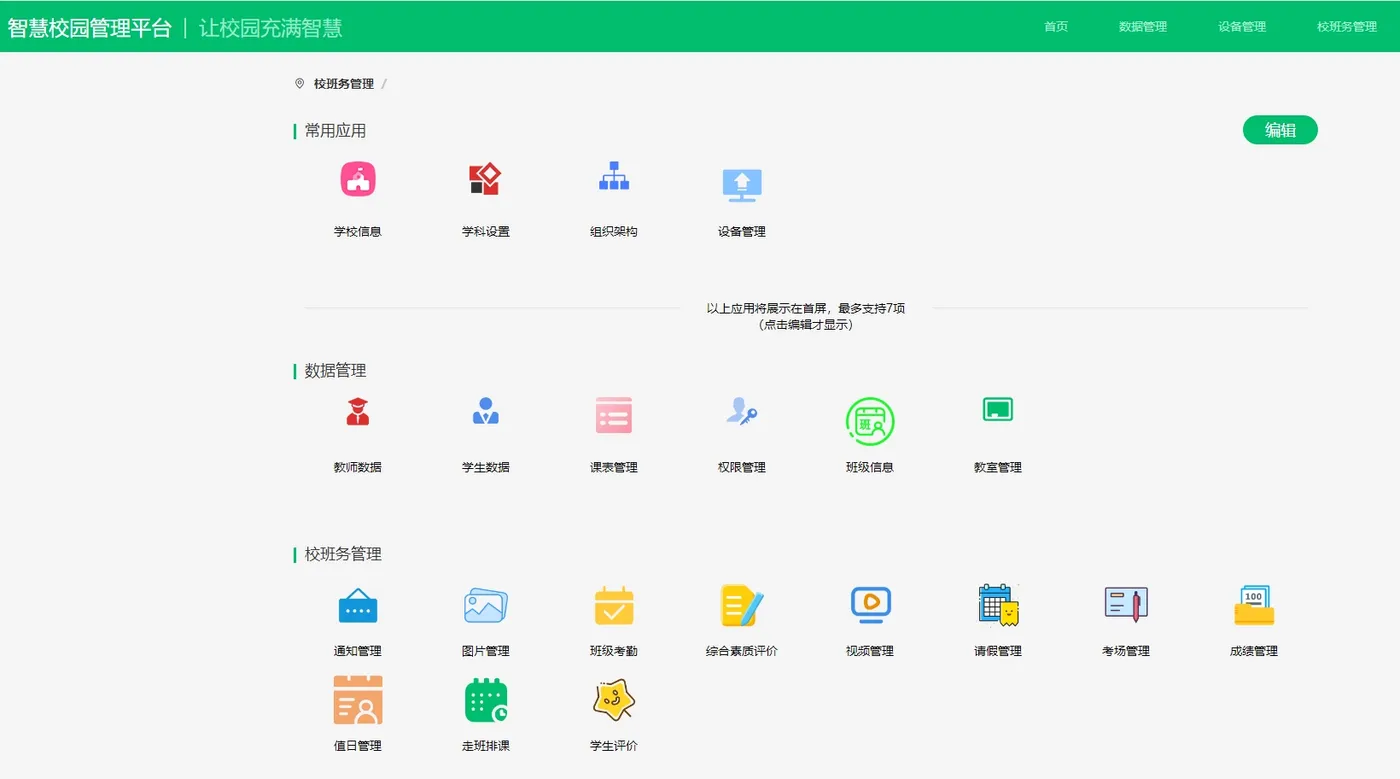This screenshot has height=779, width=1400.
Task: Open the 视频管理 icon
Action: [x=868, y=605]
